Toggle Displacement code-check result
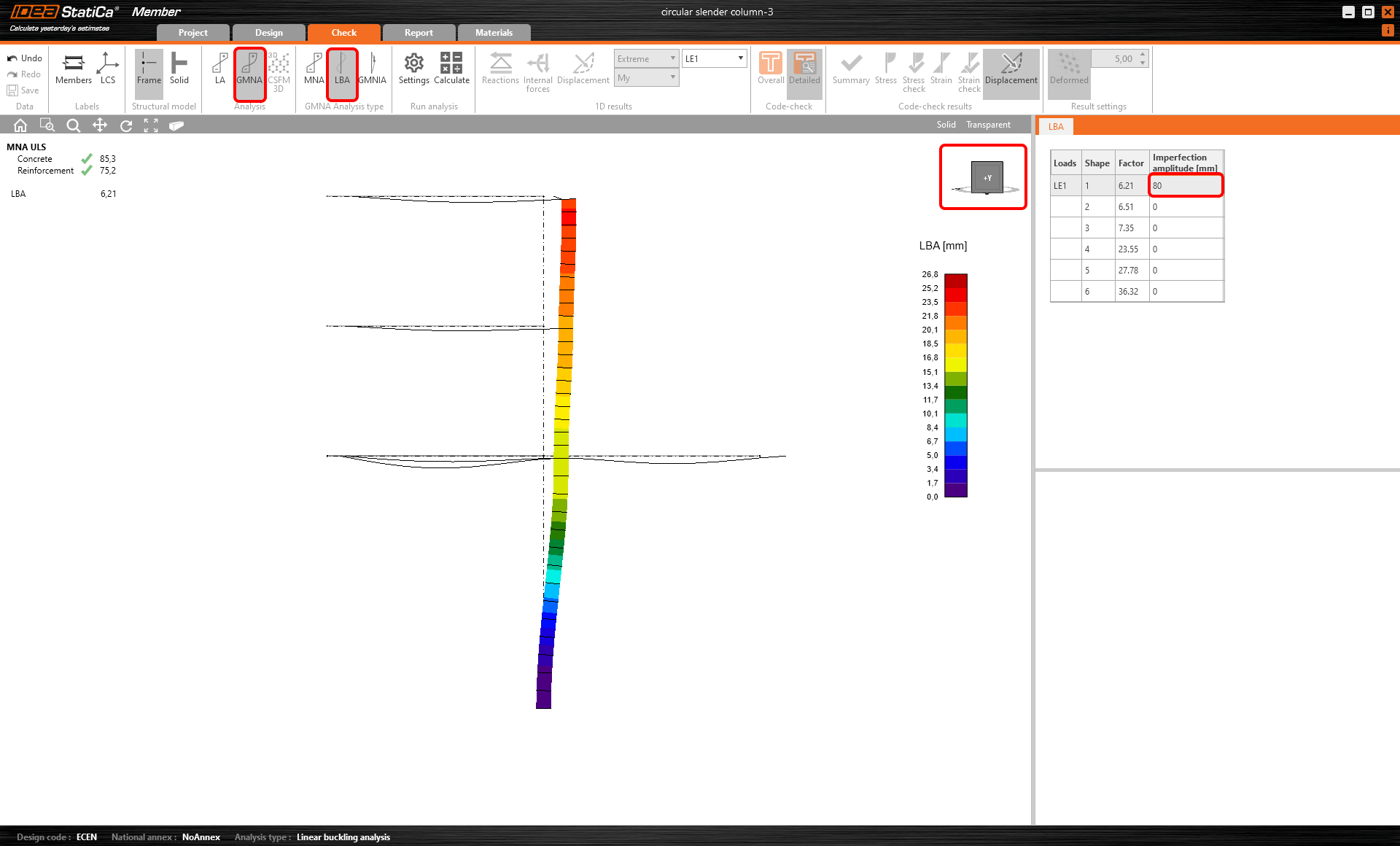Screen dimensions: 1400x846 [x=1011, y=69]
